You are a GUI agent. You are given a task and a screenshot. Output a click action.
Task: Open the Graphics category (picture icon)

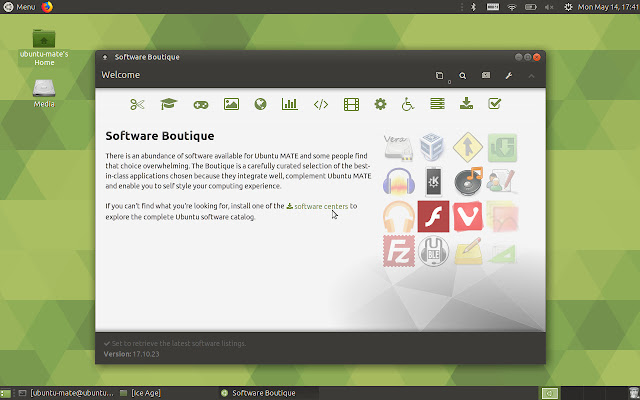pos(231,104)
